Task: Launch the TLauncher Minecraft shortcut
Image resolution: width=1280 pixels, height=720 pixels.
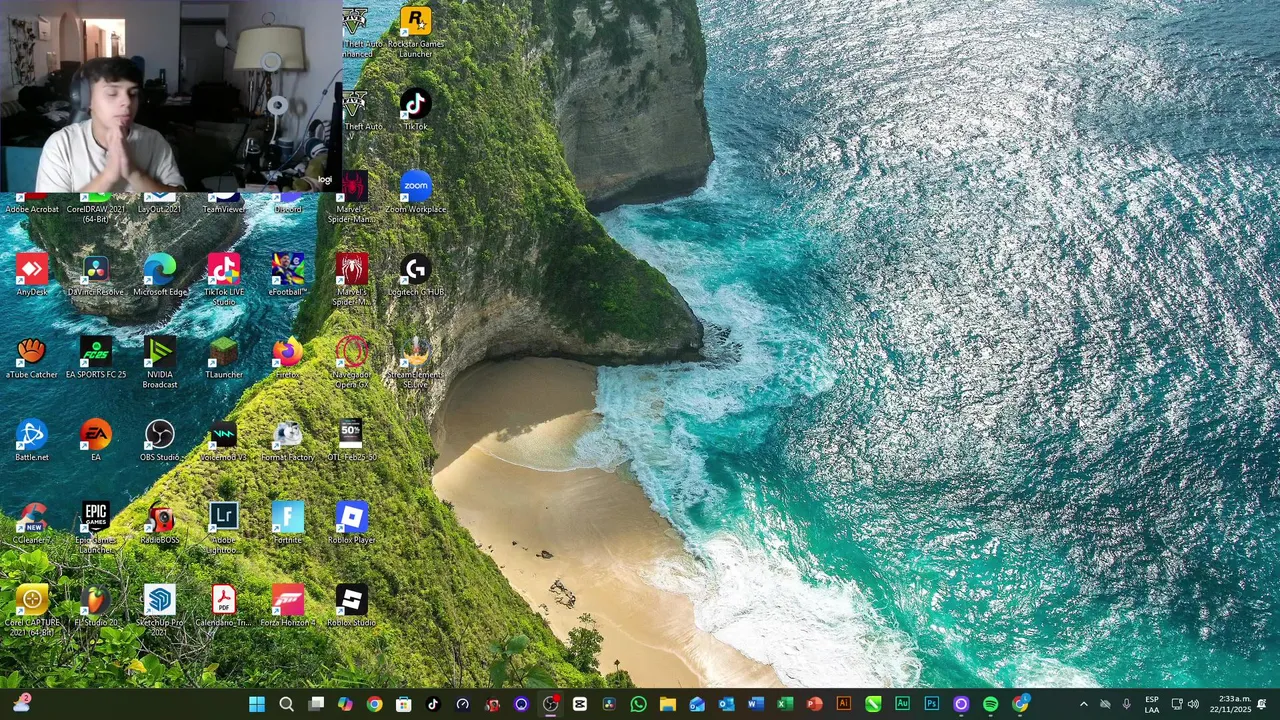Action: coord(223,358)
